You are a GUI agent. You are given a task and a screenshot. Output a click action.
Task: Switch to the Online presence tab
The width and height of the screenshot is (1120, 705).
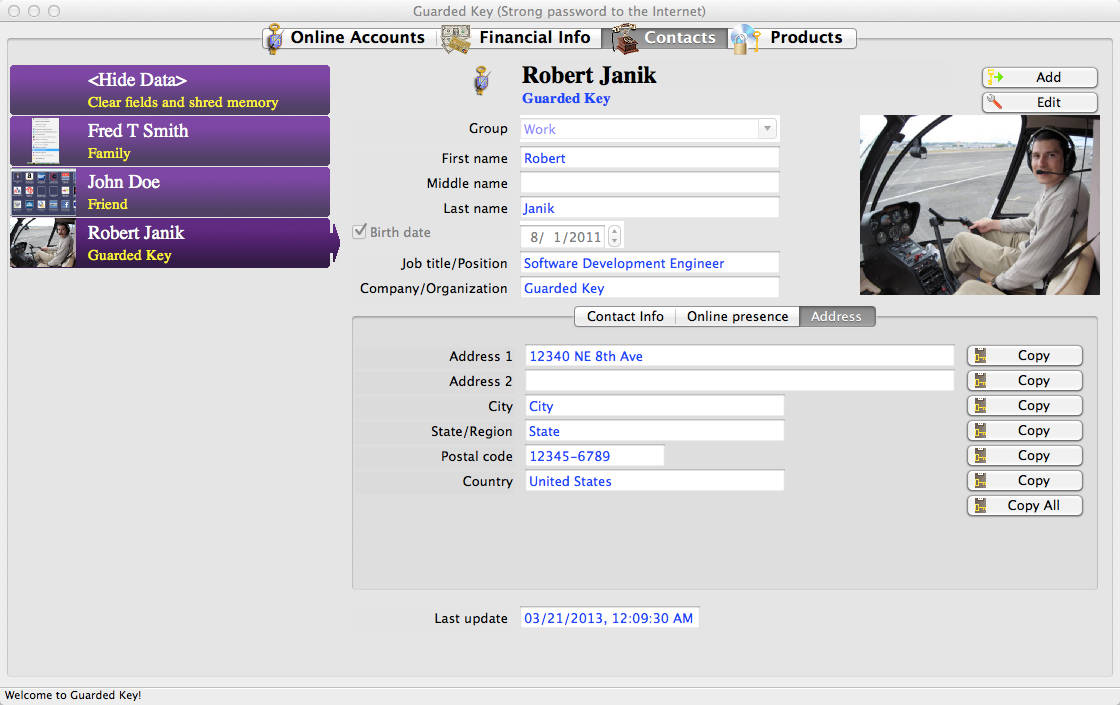737,316
